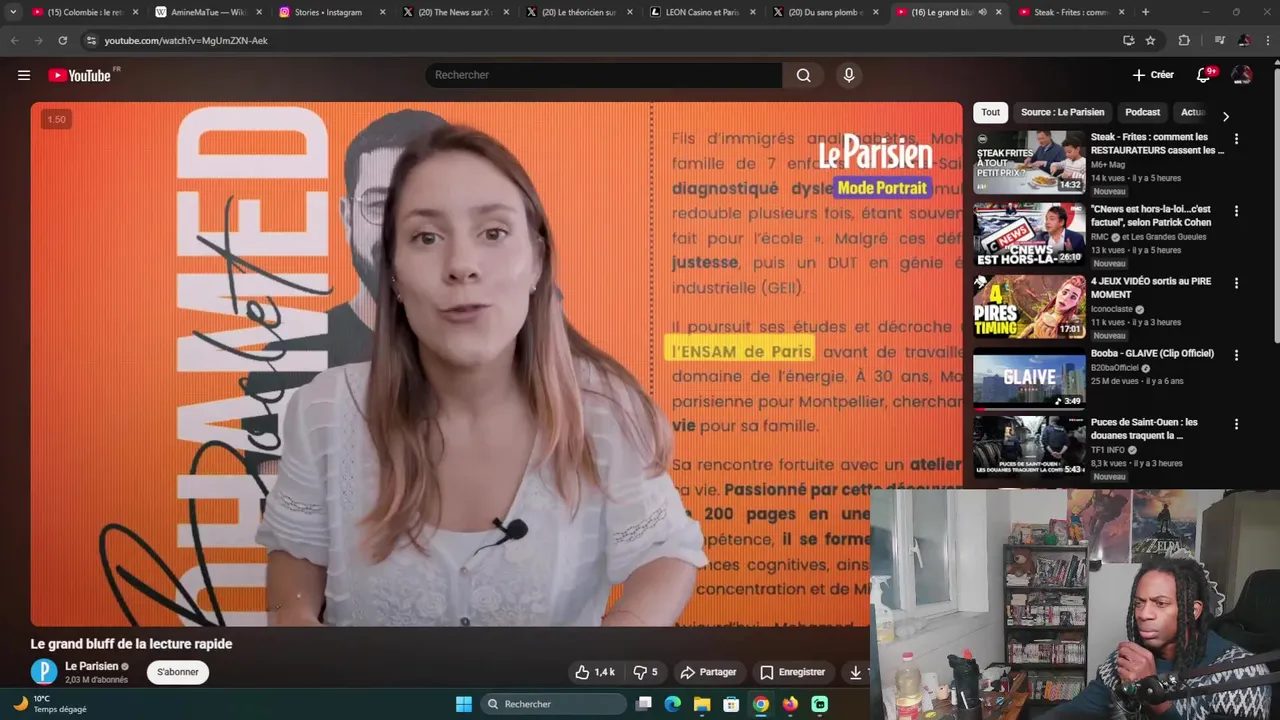Screen dimensions: 1280x720
Task: Open the Chrome media control icon
Action: click(1219, 40)
